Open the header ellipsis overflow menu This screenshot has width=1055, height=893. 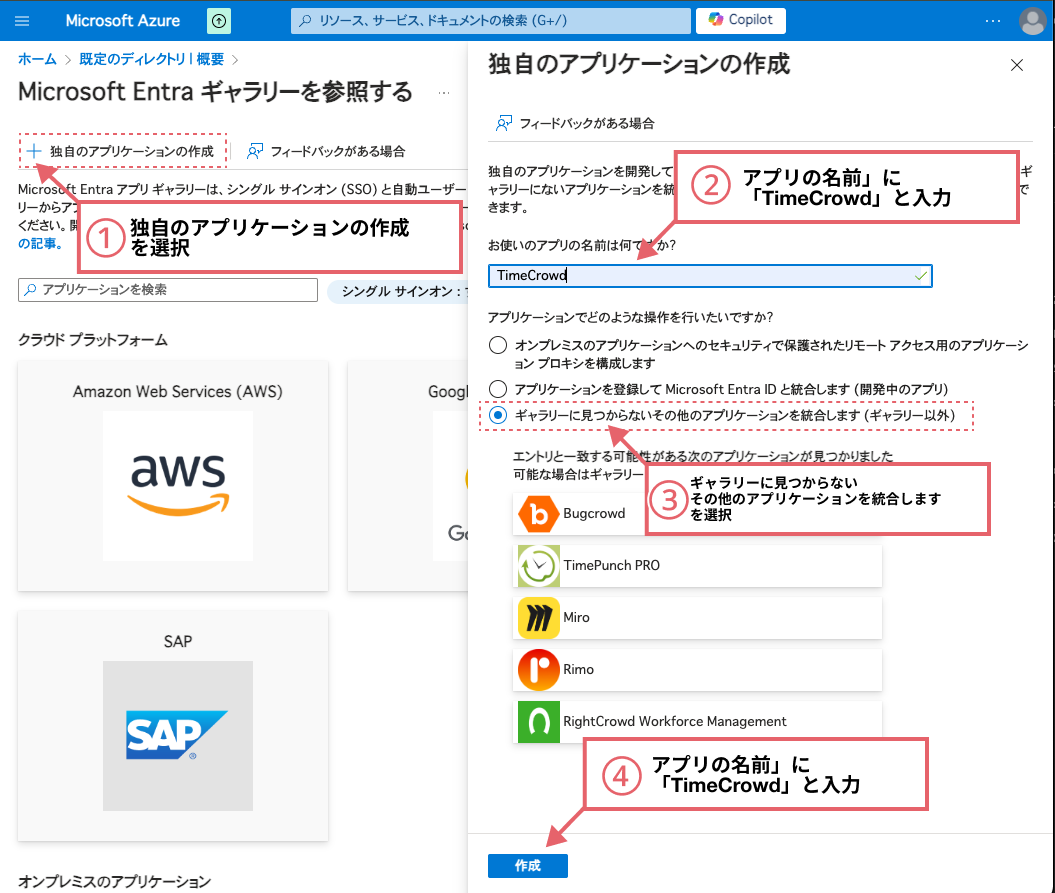tap(992, 20)
